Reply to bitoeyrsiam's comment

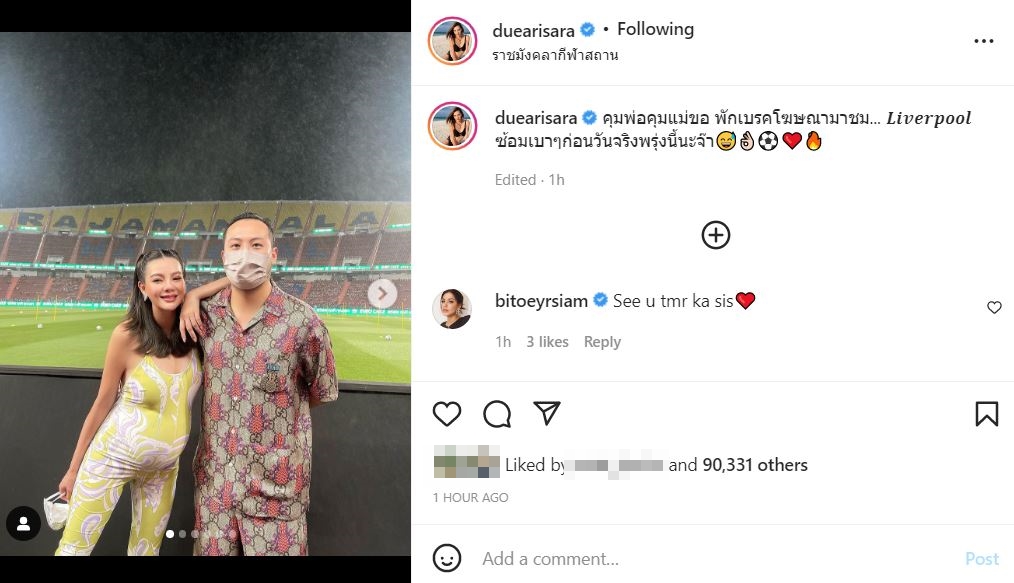(x=602, y=342)
